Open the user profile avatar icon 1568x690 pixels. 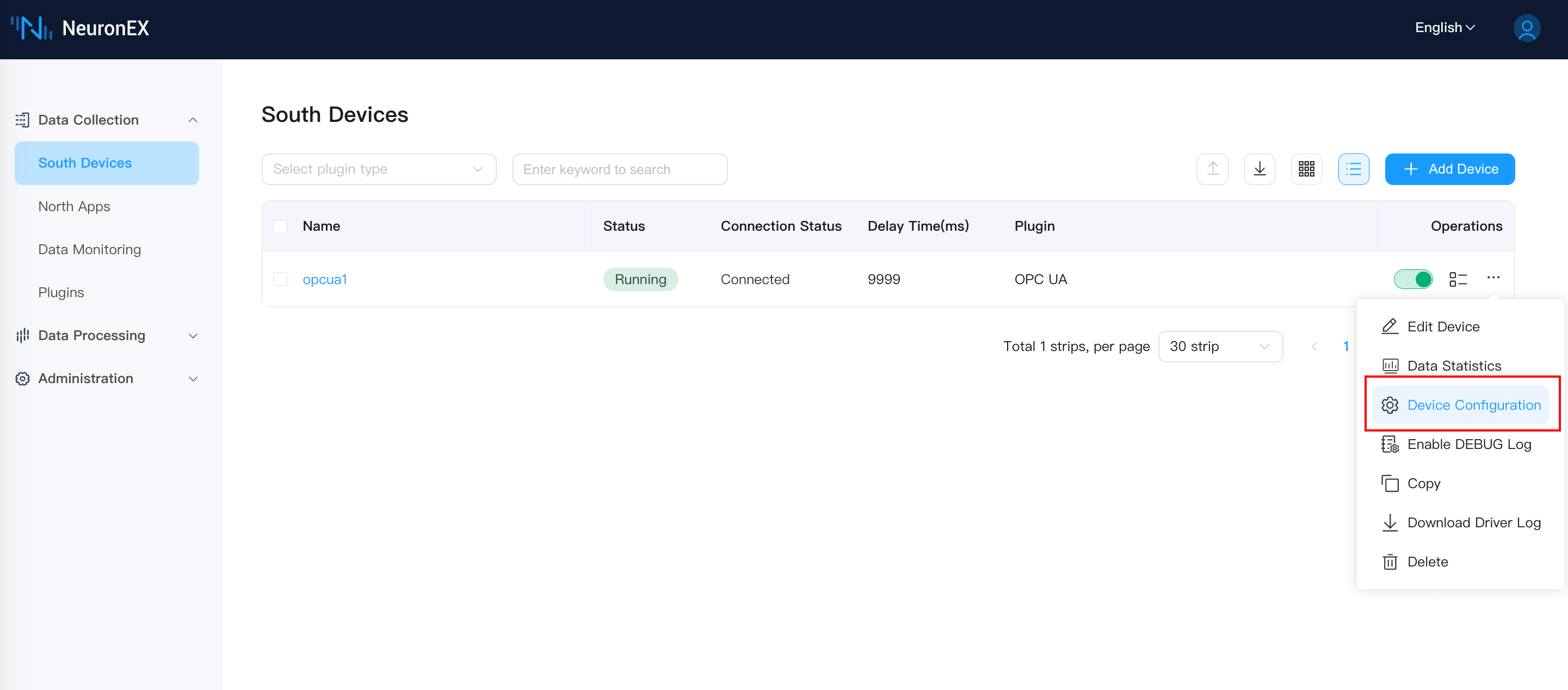pos(1526,28)
